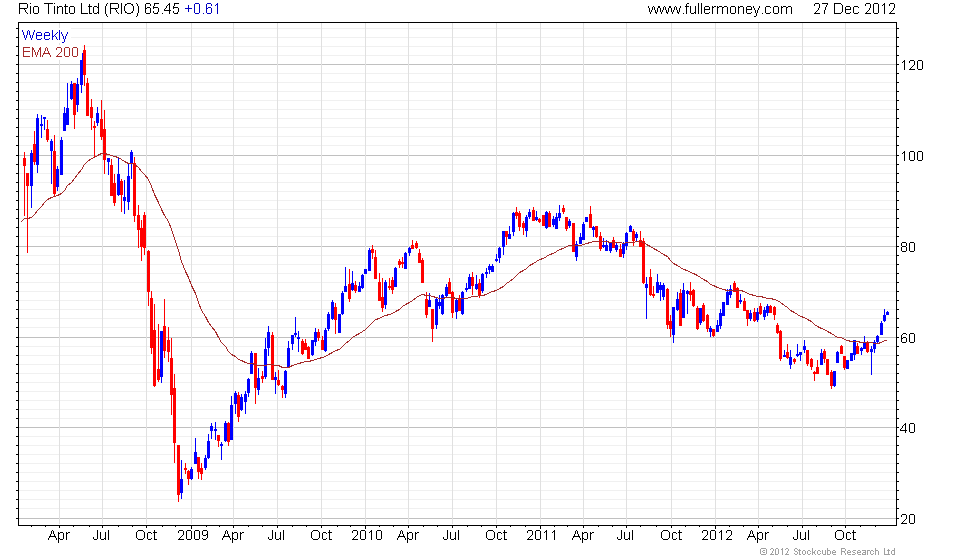
Task: Click the lowest candlestick near 2009
Action: point(179,472)
